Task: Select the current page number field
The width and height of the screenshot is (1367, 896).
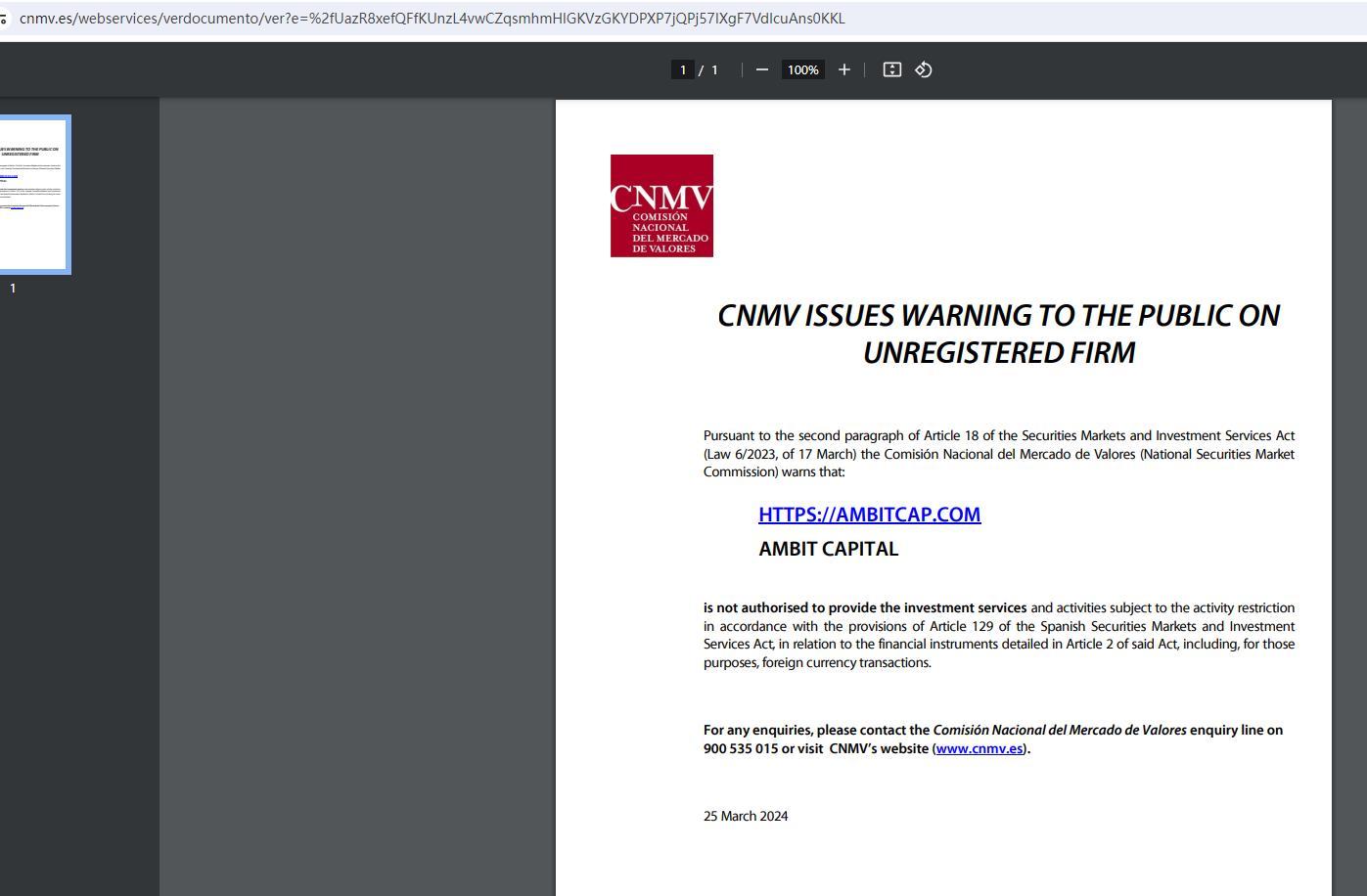Action: [x=682, y=69]
